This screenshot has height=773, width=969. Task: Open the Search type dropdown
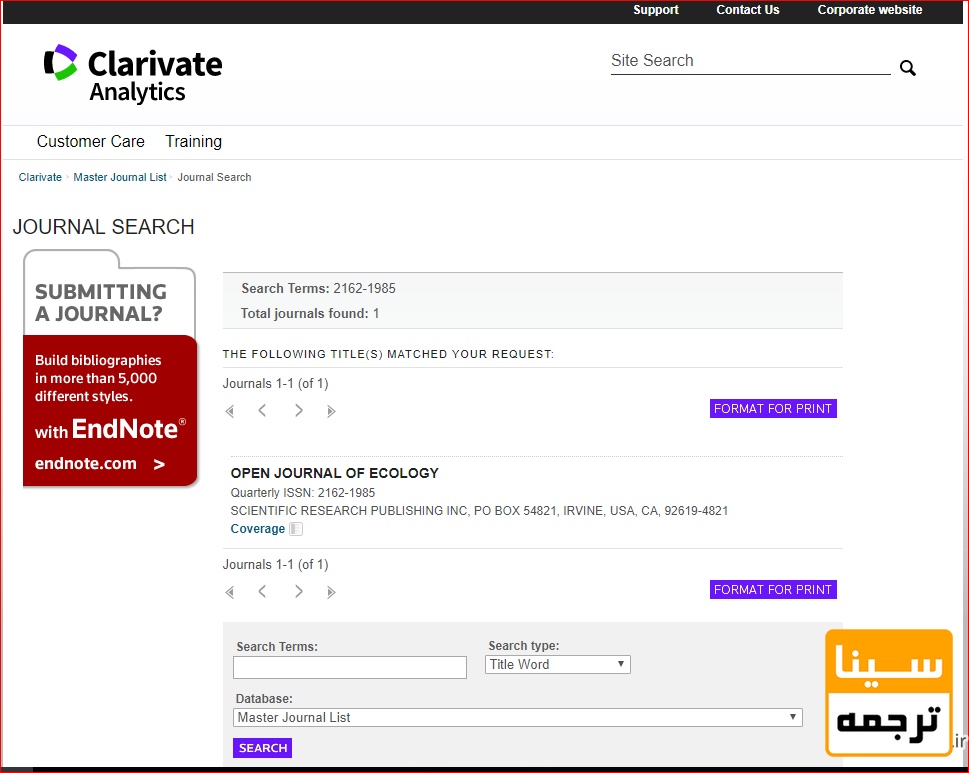pos(557,664)
